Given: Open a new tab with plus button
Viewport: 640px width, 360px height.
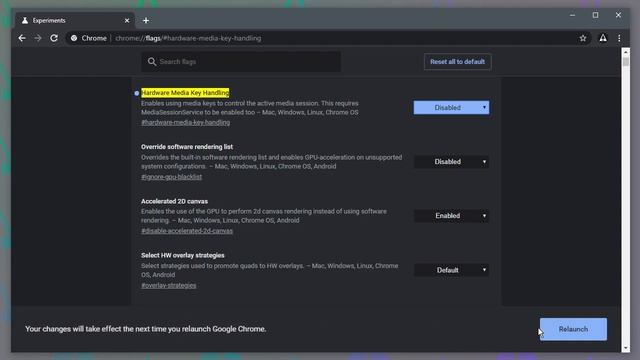Looking at the screenshot, I should (x=146, y=20).
